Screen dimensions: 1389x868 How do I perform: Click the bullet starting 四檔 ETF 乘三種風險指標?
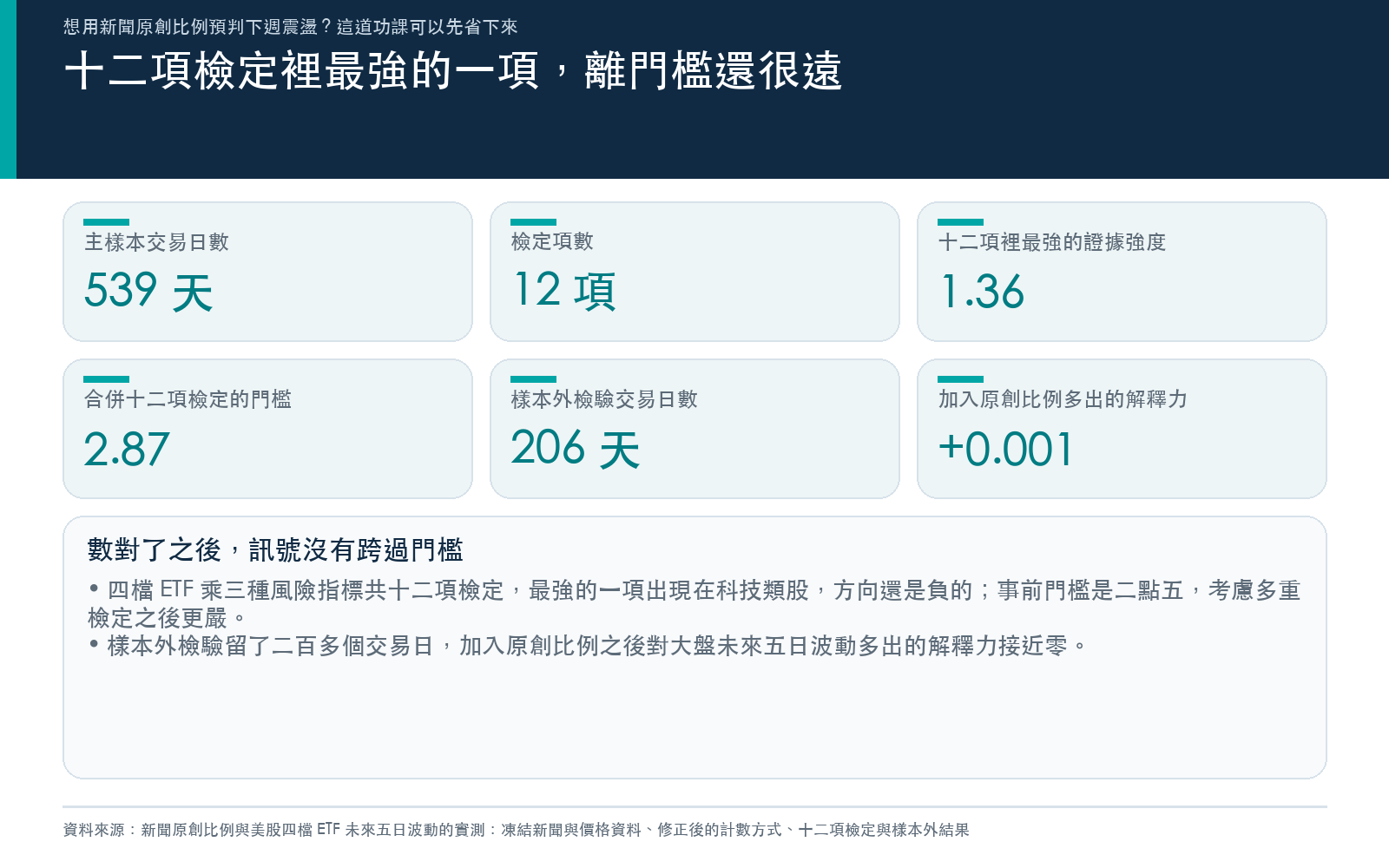pyautogui.click(x=694, y=604)
